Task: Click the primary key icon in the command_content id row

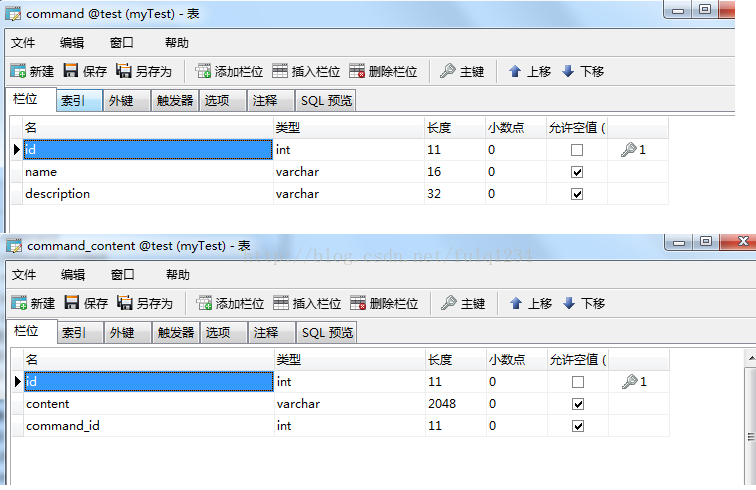Action: 630,382
